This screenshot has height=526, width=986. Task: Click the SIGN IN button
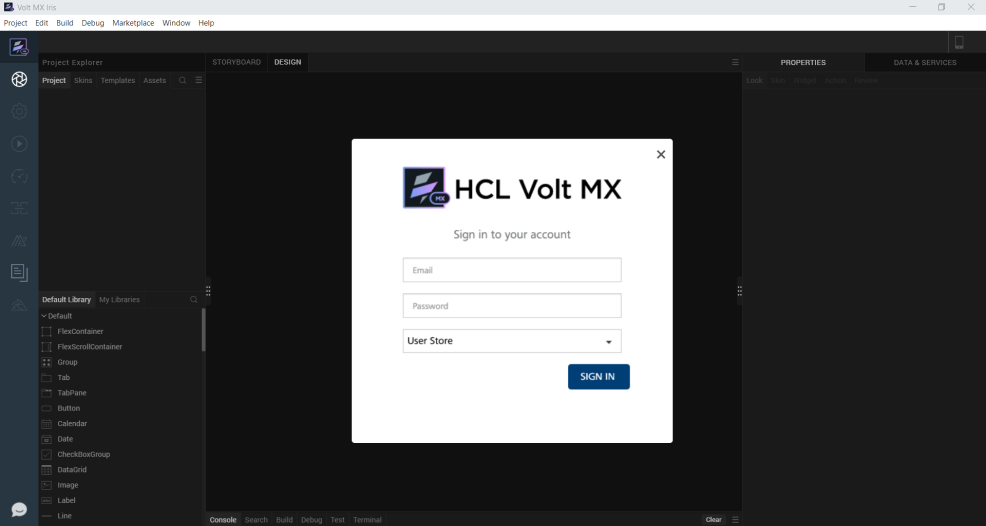pyautogui.click(x=599, y=377)
